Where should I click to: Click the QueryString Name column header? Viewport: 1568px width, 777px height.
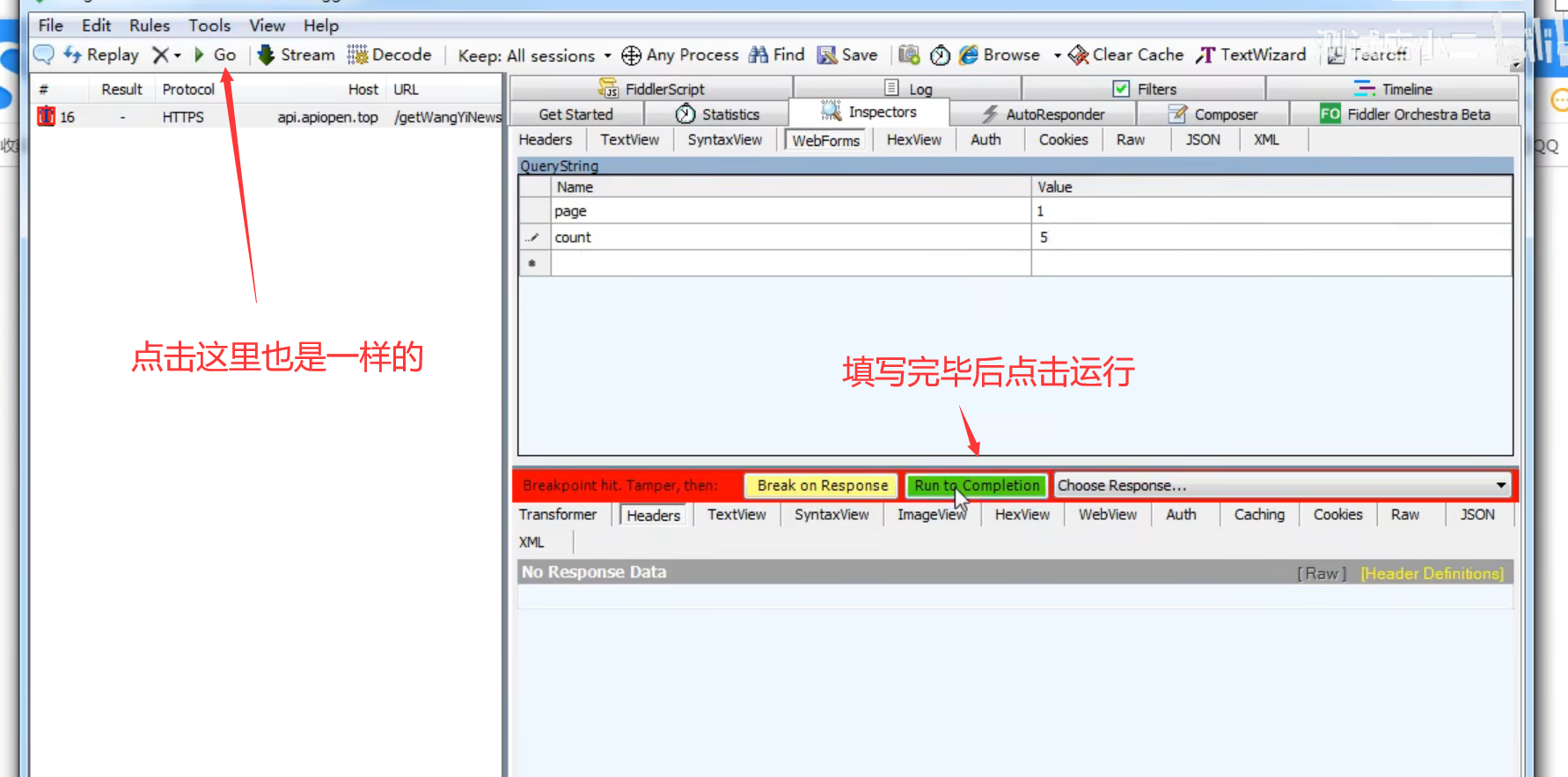(791, 187)
